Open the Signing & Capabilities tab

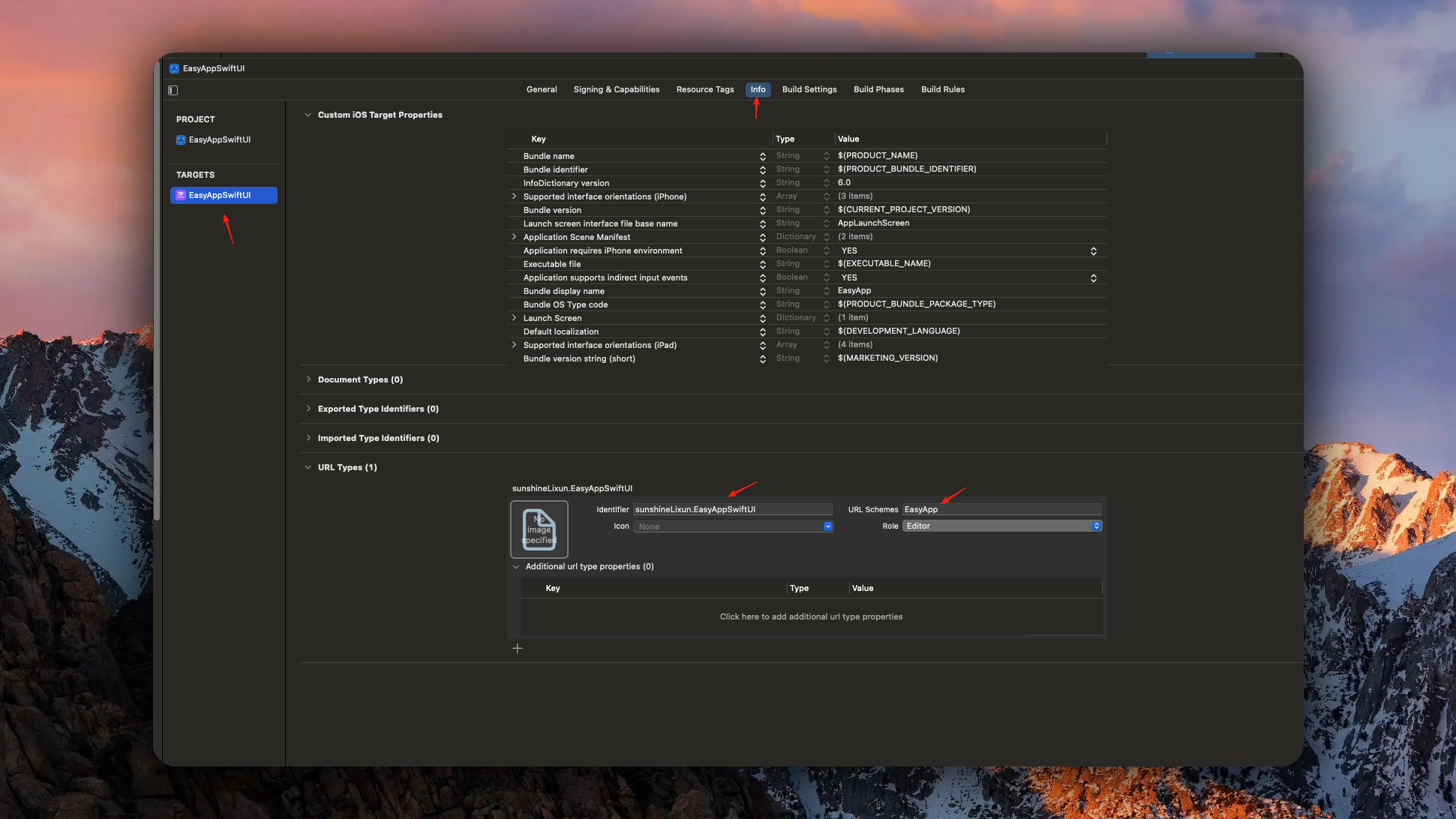coord(616,89)
